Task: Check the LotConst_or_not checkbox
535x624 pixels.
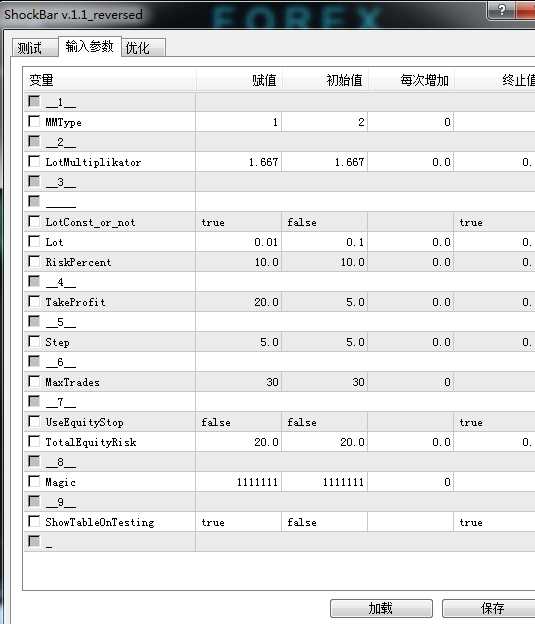Action: 34,221
